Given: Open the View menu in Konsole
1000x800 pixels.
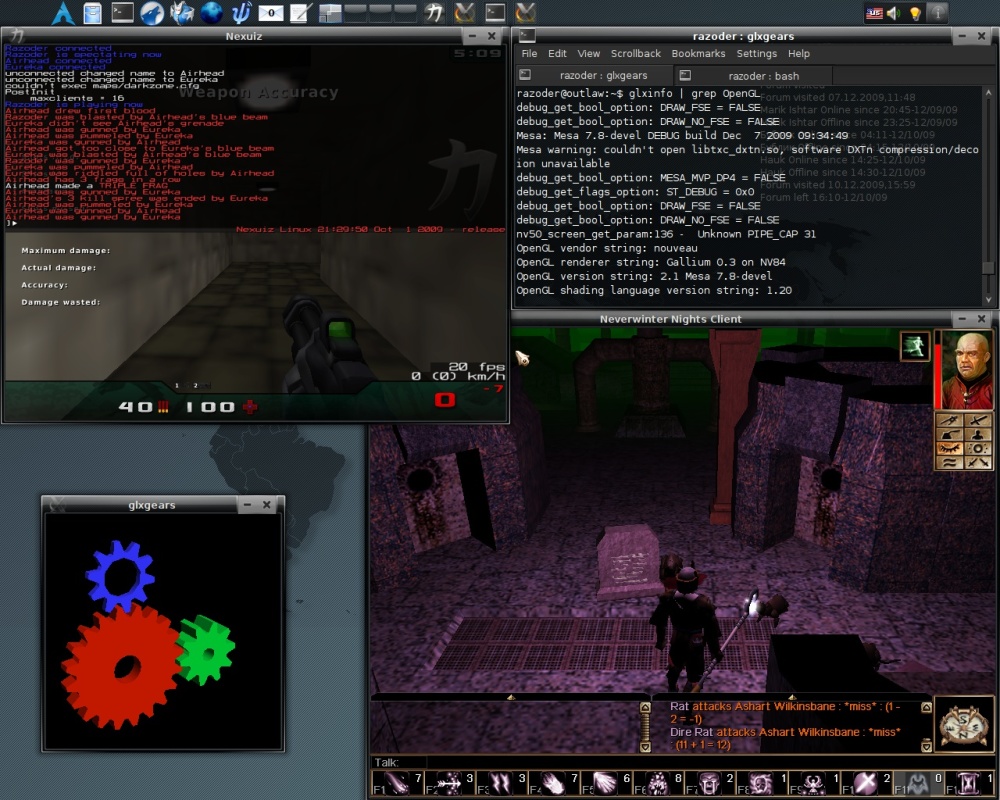Looking at the screenshot, I should pyautogui.click(x=589, y=54).
